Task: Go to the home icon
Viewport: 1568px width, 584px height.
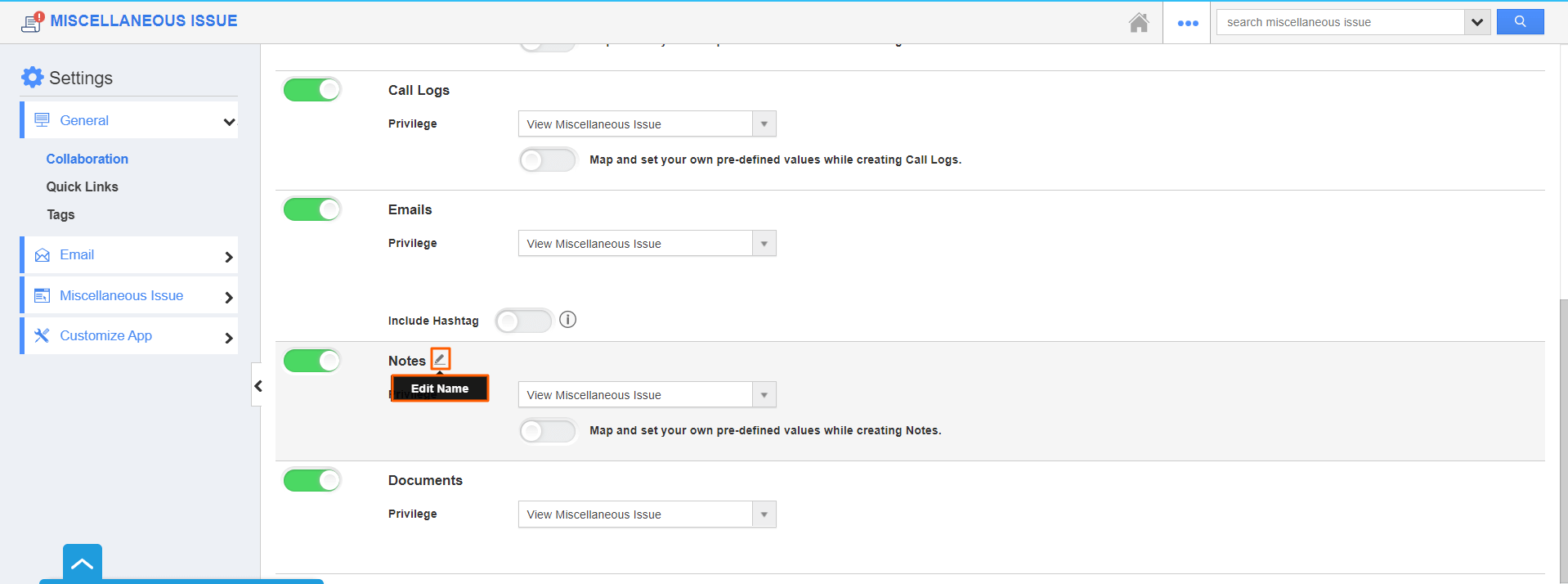Action: click(1139, 23)
